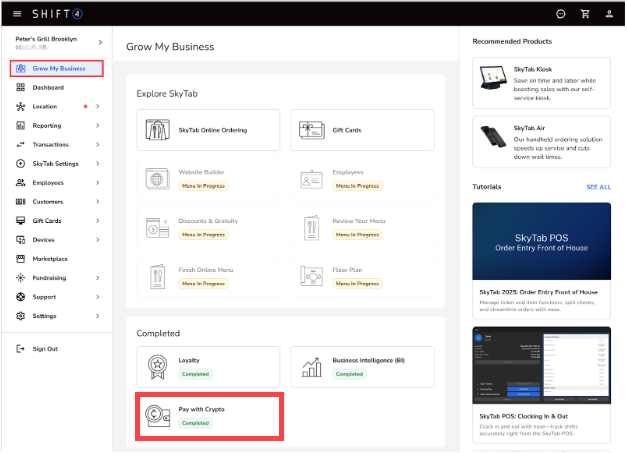Open the shopping cart icon
The height and width of the screenshot is (453, 627).
[586, 14]
